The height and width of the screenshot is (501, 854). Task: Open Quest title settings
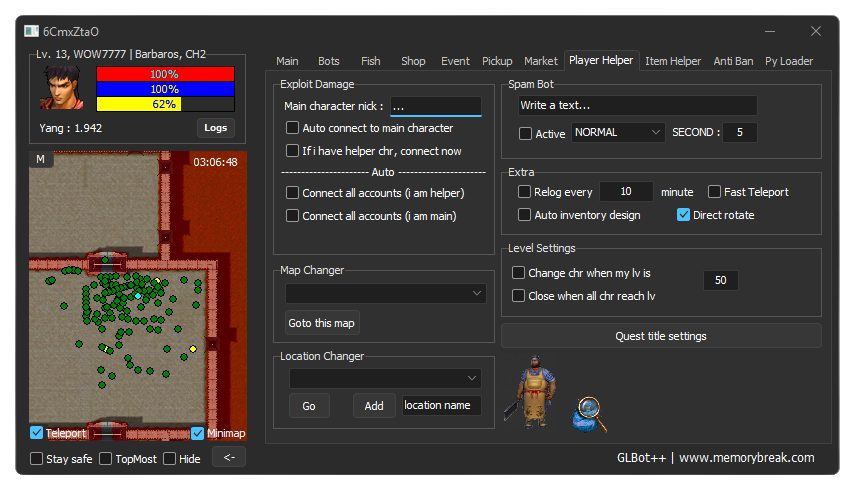point(661,336)
